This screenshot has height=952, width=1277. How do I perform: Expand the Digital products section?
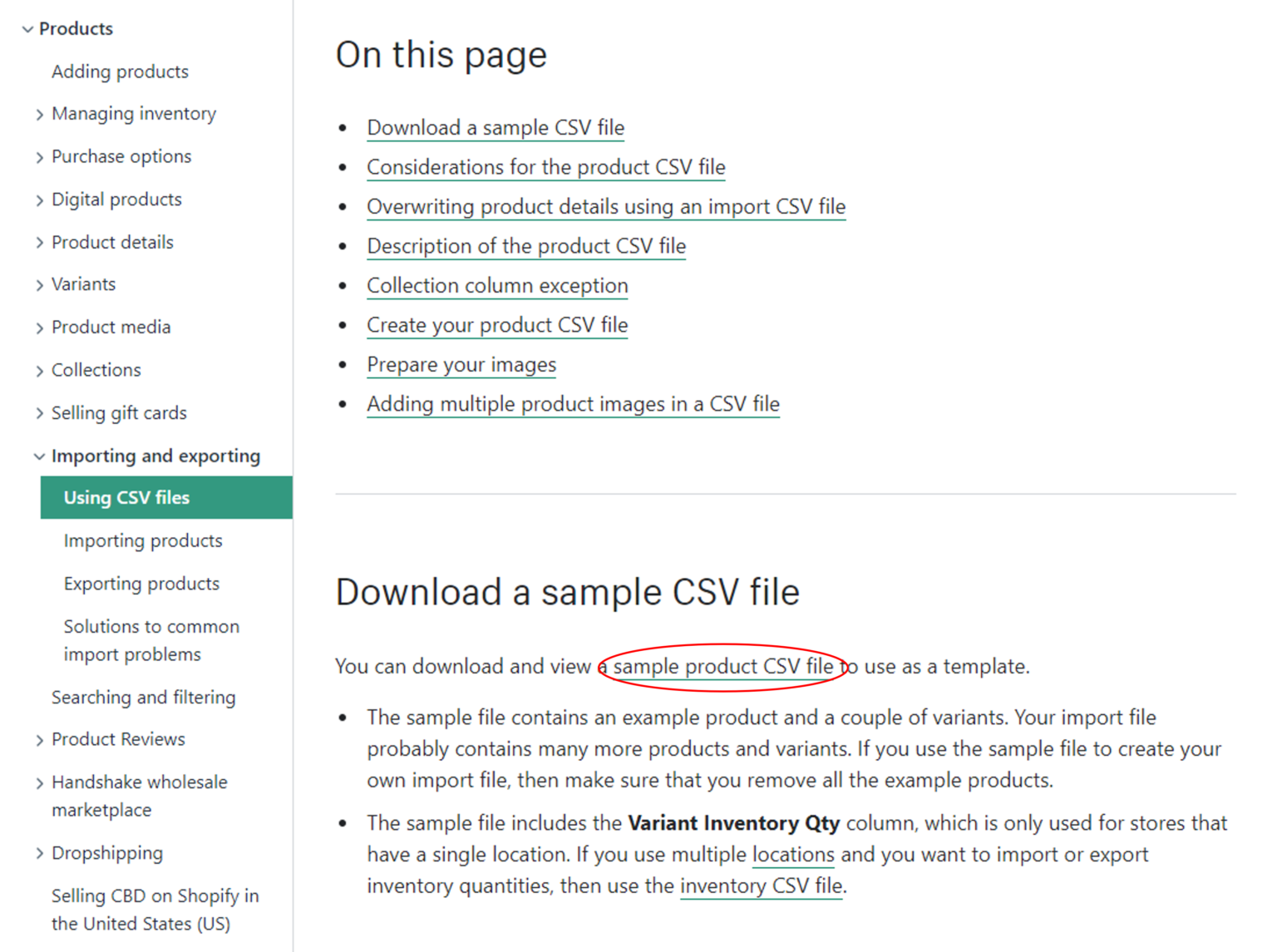pos(116,199)
